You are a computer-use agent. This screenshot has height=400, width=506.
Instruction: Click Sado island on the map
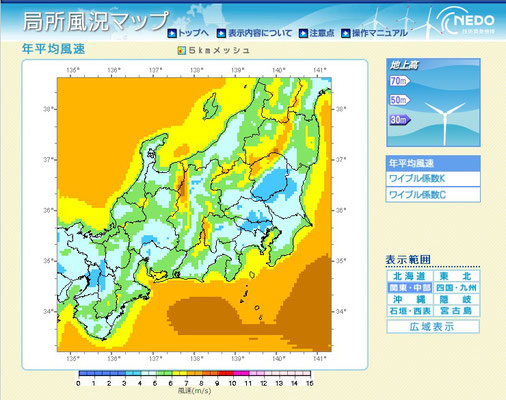(x=212, y=107)
